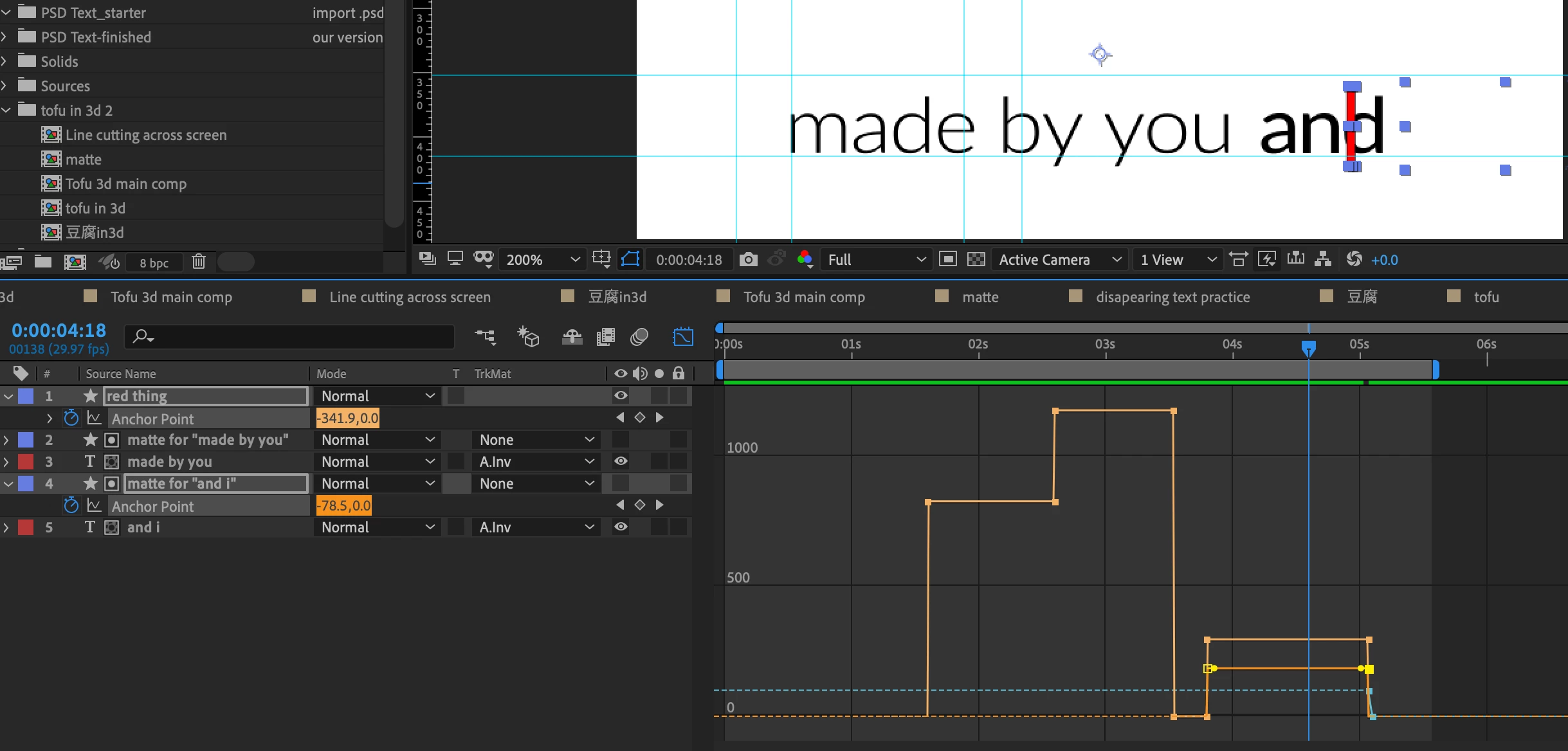This screenshot has height=751, width=1568.
Task: Hide the 'made by you' text layer
Action: coord(620,461)
